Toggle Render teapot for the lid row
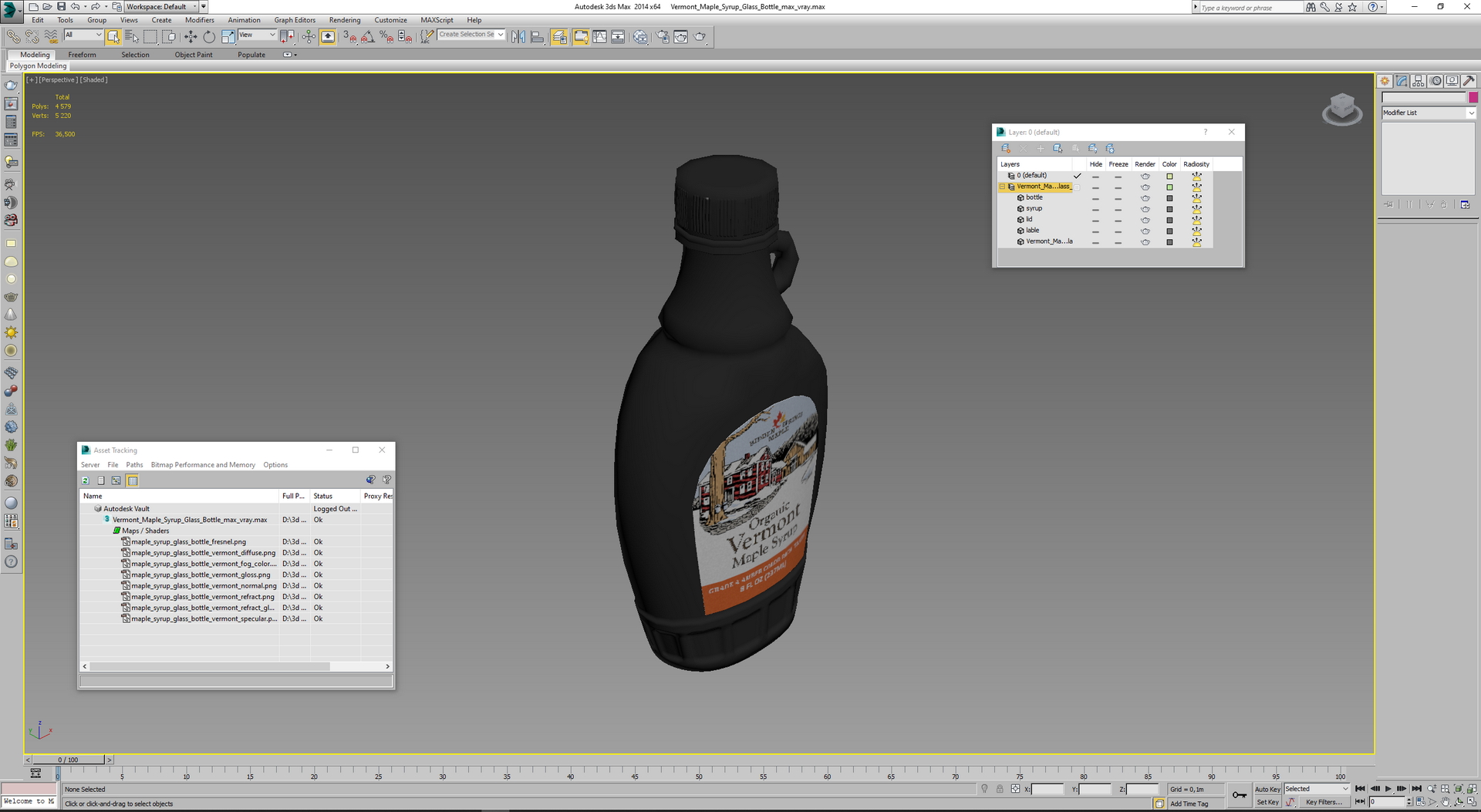Image resolution: width=1481 pixels, height=812 pixels. [1145, 220]
